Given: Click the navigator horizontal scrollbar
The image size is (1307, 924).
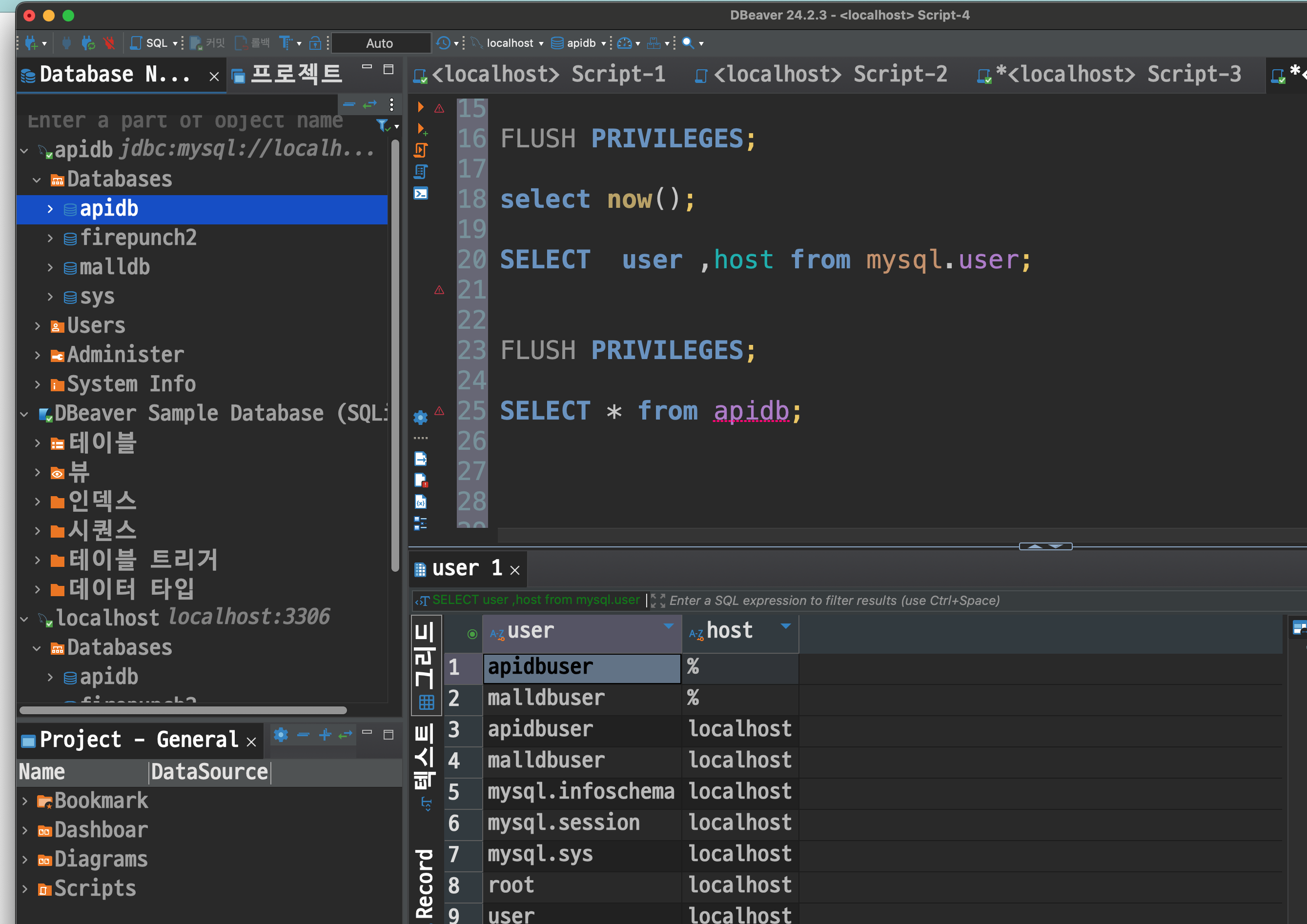Looking at the screenshot, I should tap(183, 710).
